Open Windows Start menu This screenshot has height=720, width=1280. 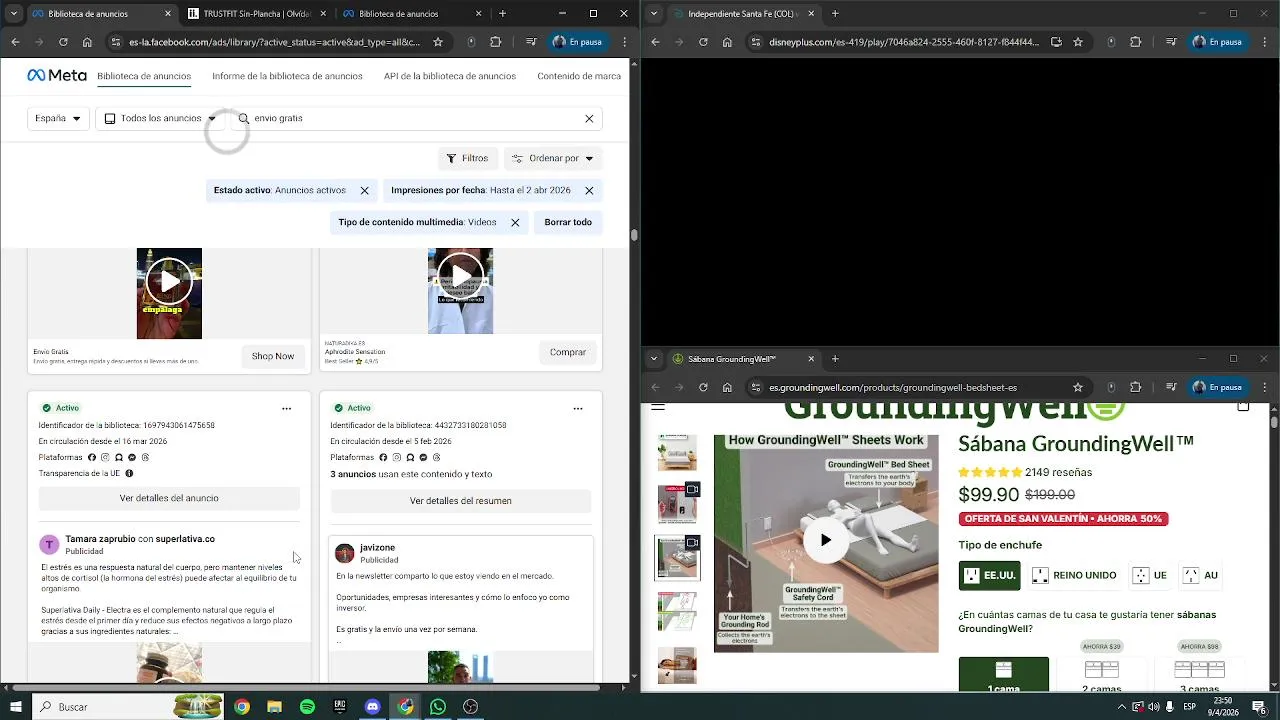pyautogui.click(x=15, y=707)
